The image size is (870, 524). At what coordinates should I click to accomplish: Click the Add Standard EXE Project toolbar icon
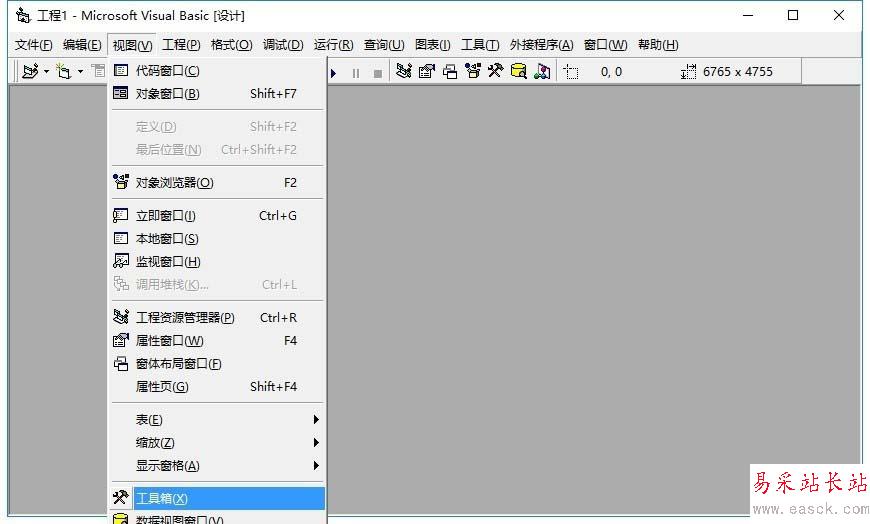point(30,72)
